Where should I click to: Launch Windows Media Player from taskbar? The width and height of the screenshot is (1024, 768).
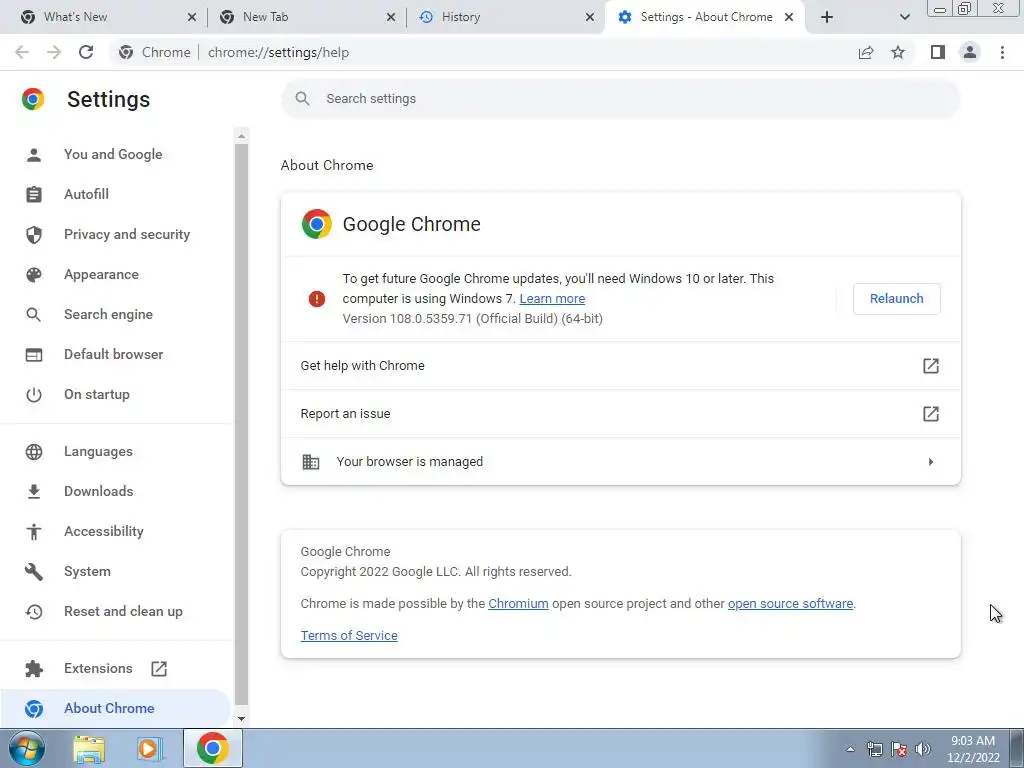pyautogui.click(x=149, y=749)
